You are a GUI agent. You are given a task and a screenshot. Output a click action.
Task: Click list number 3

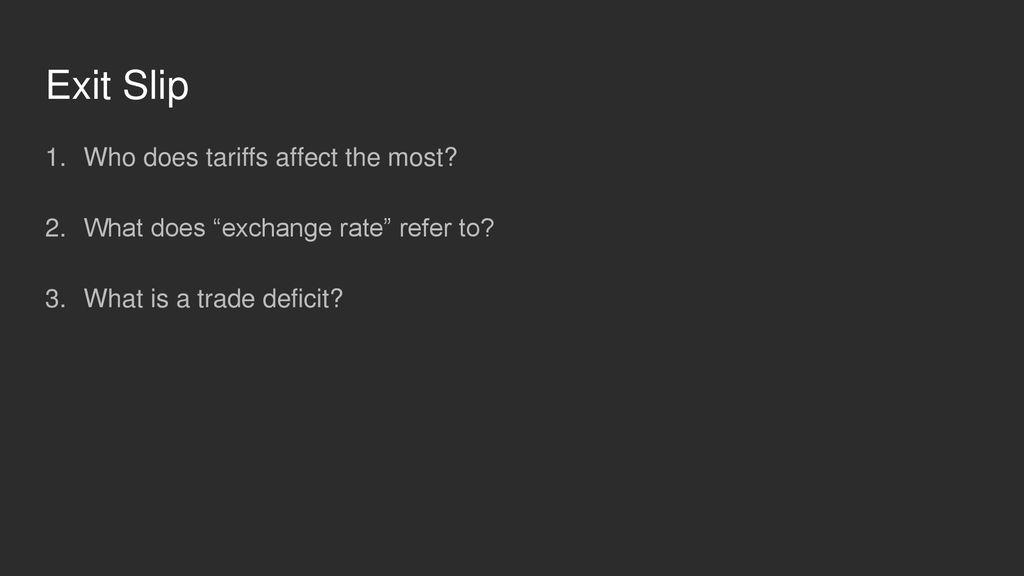coord(56,298)
